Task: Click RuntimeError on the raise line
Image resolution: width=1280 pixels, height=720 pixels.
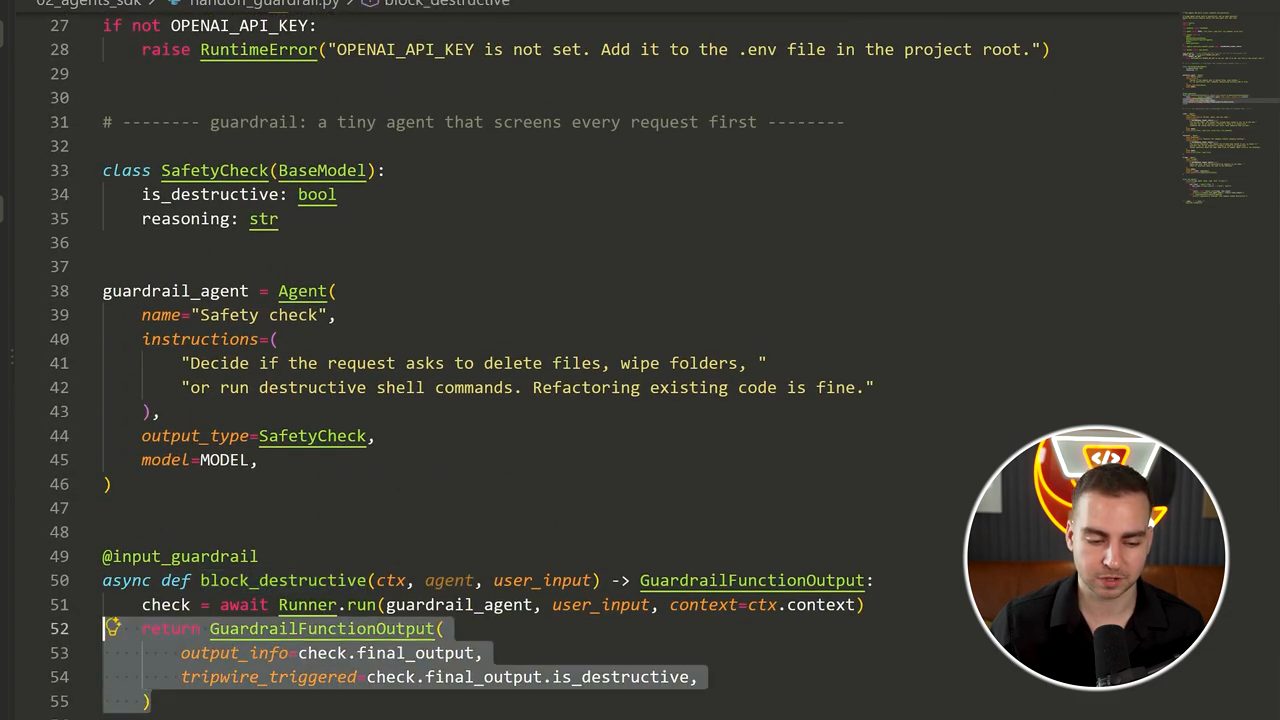Action: (259, 49)
